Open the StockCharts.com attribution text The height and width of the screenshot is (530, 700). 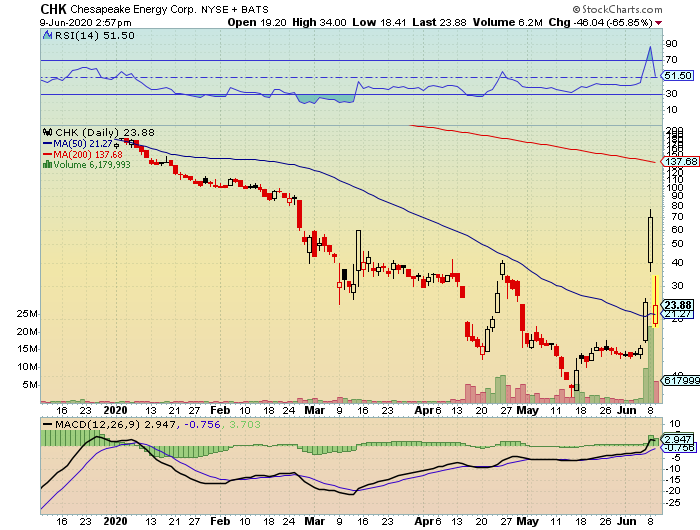622,9
